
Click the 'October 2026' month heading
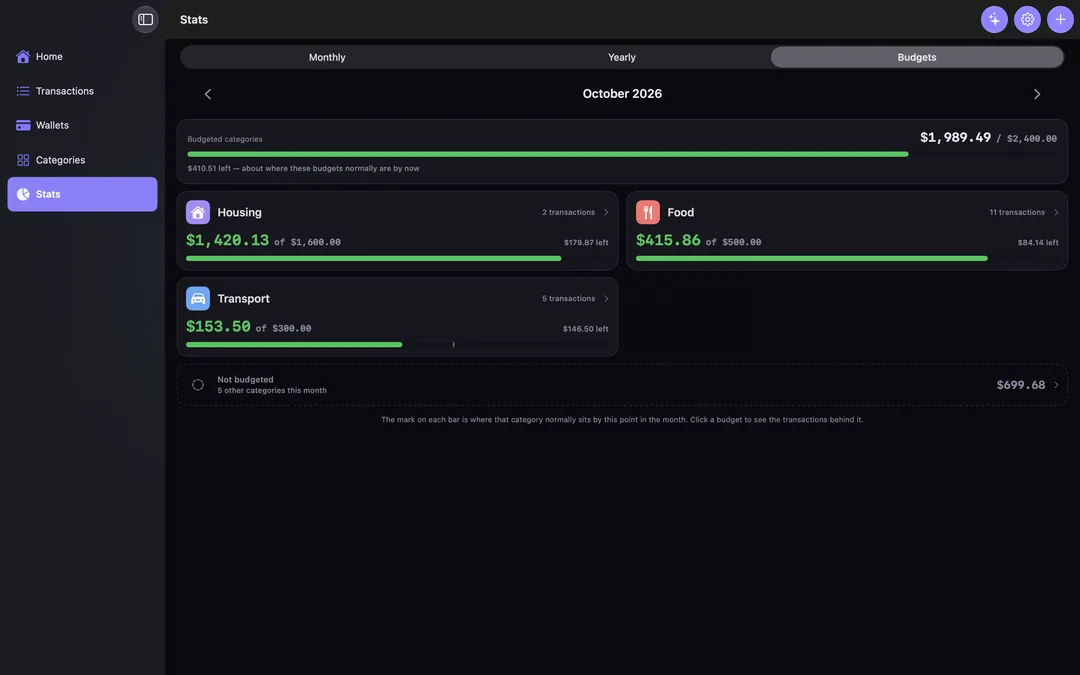click(x=622, y=94)
